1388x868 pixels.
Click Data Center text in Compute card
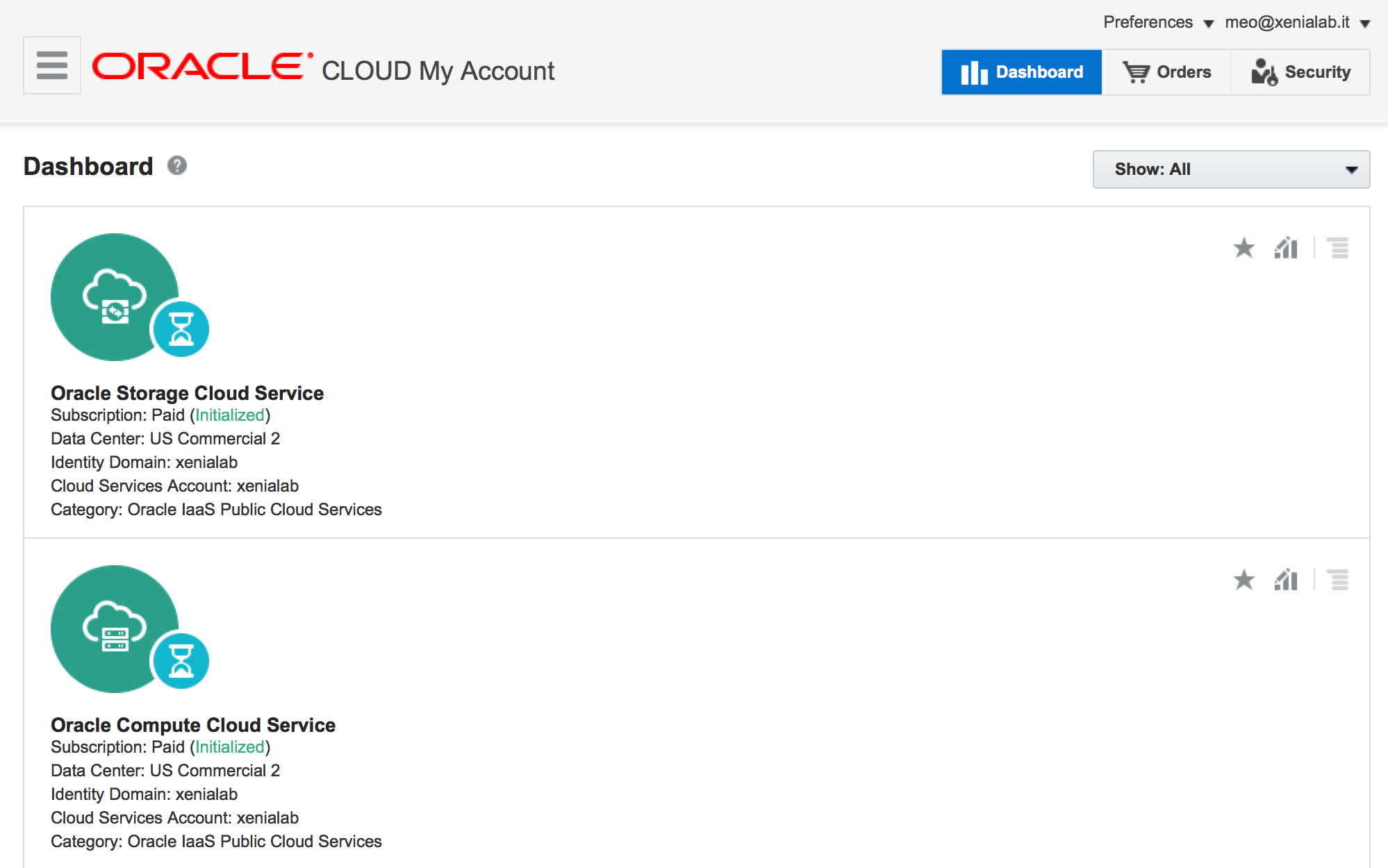click(x=165, y=771)
